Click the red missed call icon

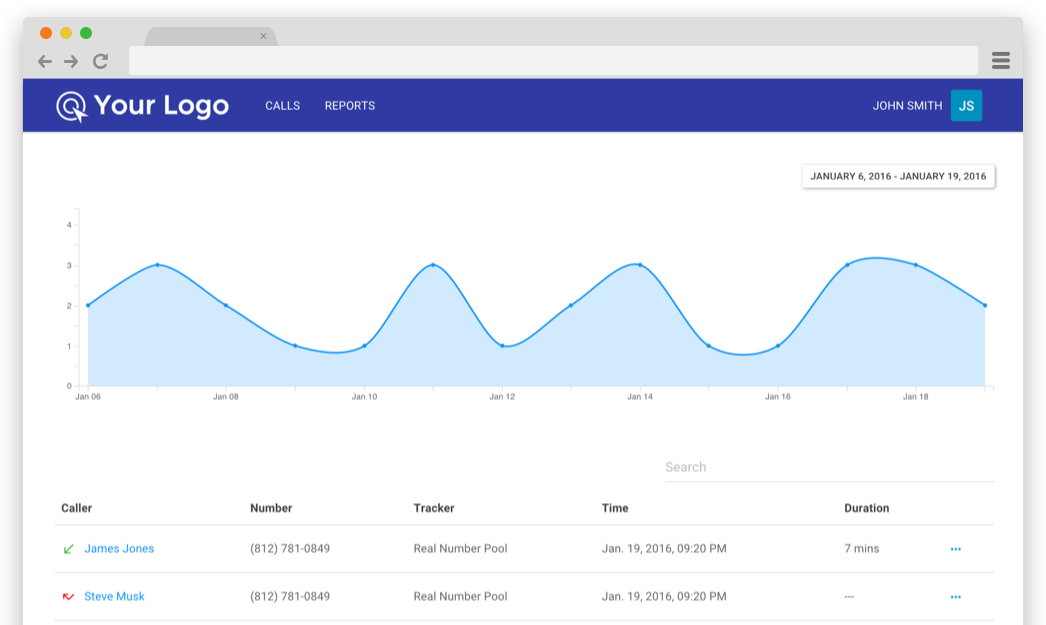(68, 596)
